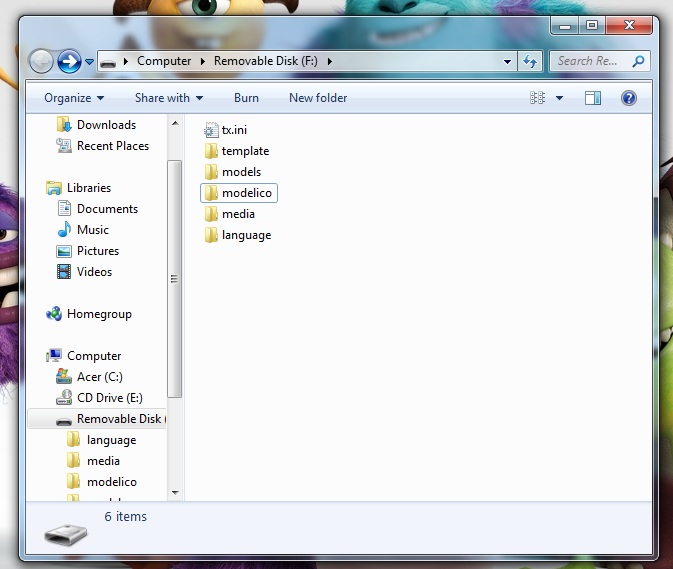Click Downloads folder icon in sidebar
The width and height of the screenshot is (673, 569).
coord(64,125)
